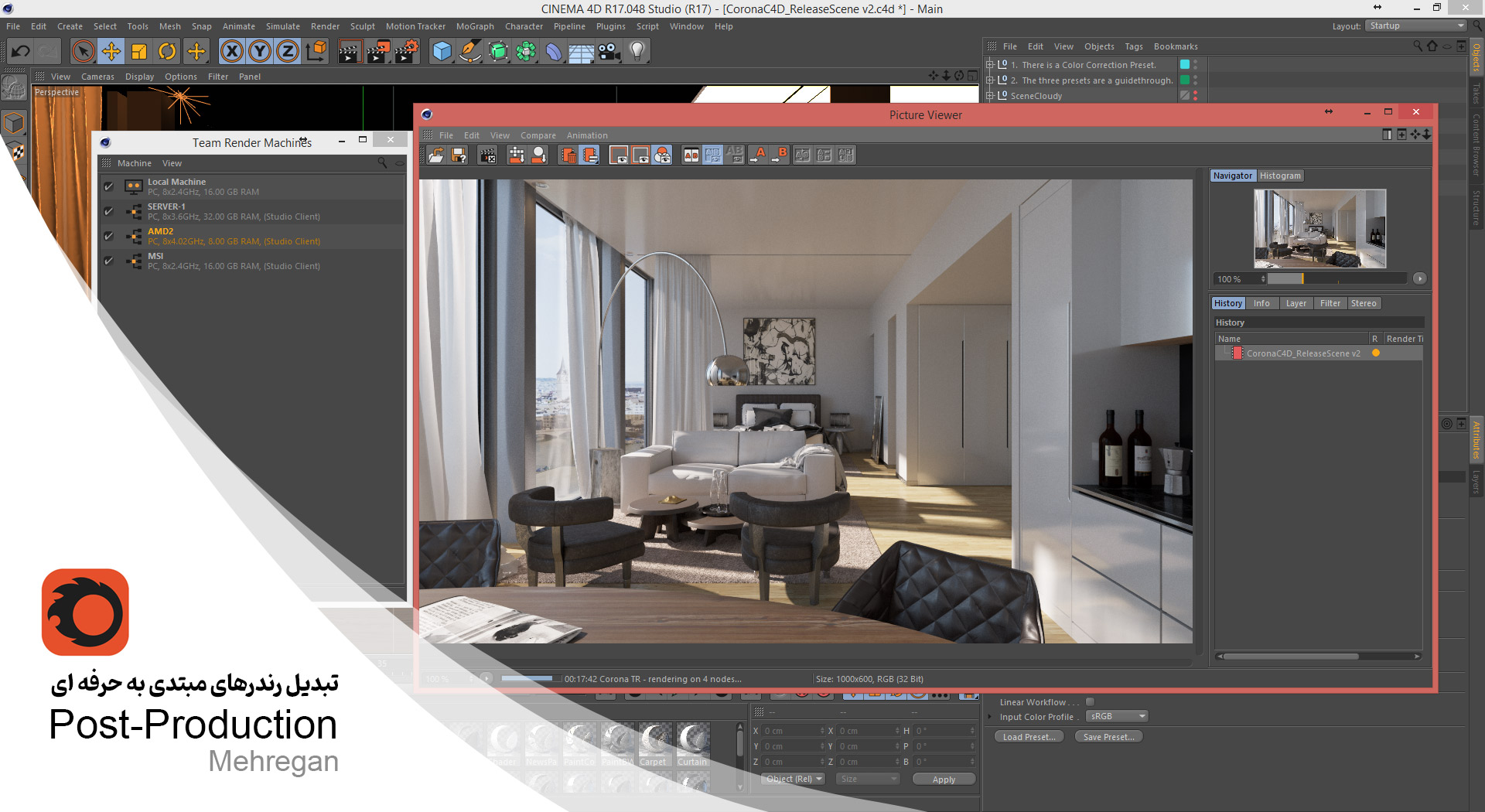1485x812 pixels.
Task: Click Save Image icon in Picture Viewer
Action: [x=459, y=155]
